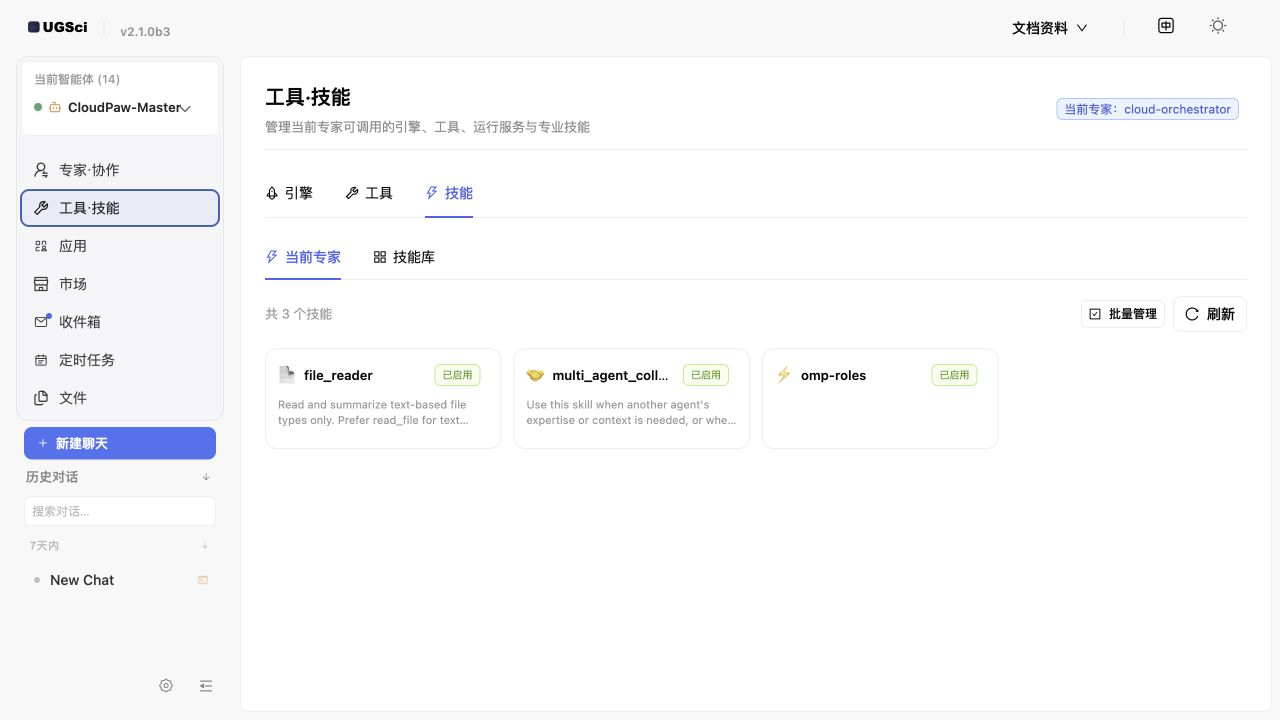This screenshot has width=1280, height=720.
Task: Collapse the 历史对话 section arrow
Action: click(x=206, y=477)
